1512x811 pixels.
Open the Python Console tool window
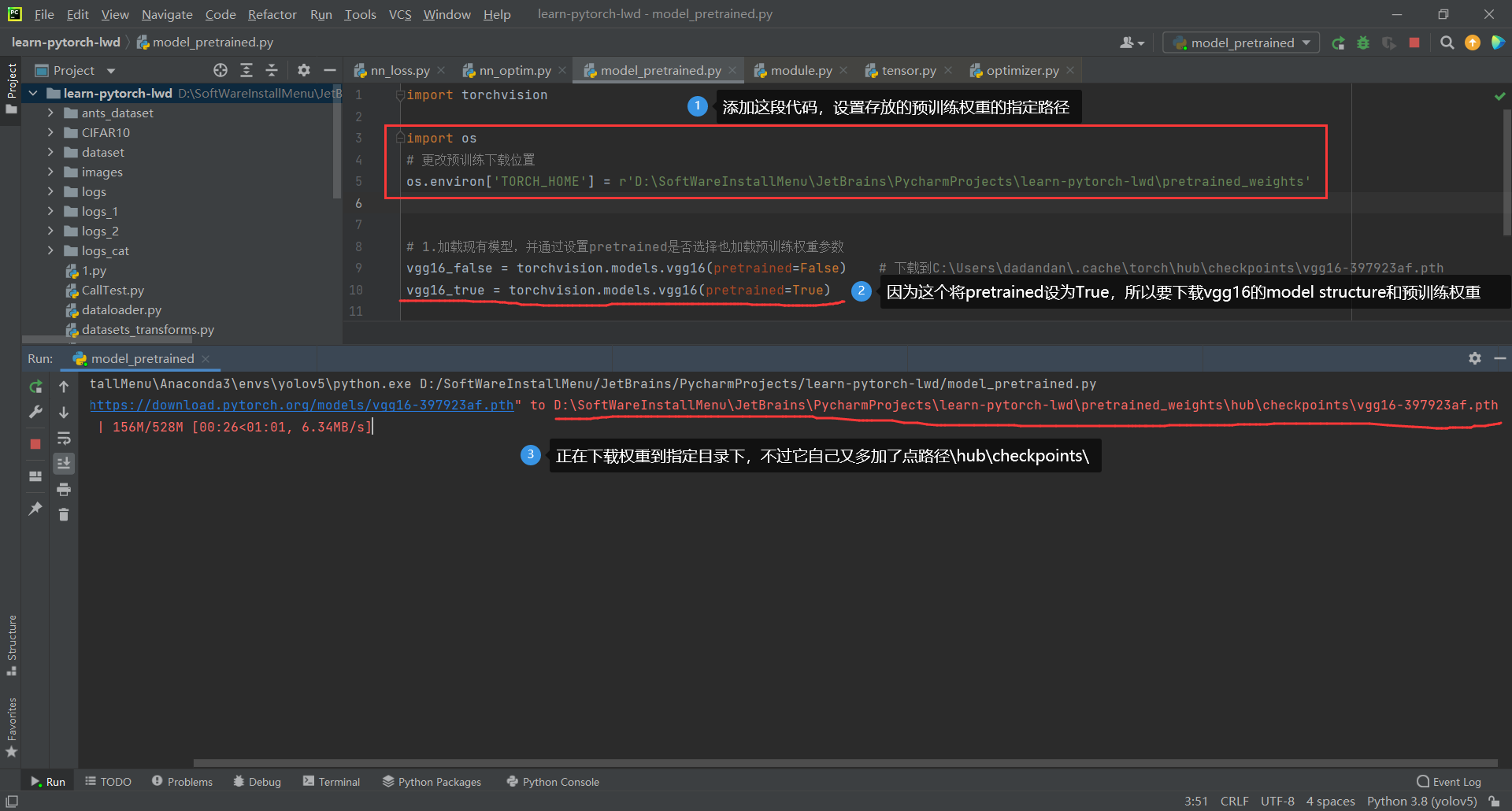pos(553,781)
